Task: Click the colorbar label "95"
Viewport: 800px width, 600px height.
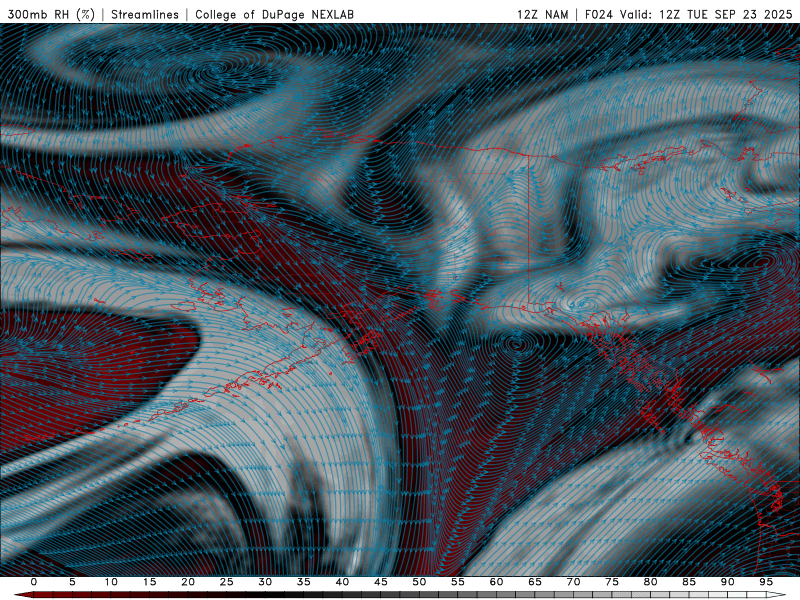Action: [x=766, y=582]
